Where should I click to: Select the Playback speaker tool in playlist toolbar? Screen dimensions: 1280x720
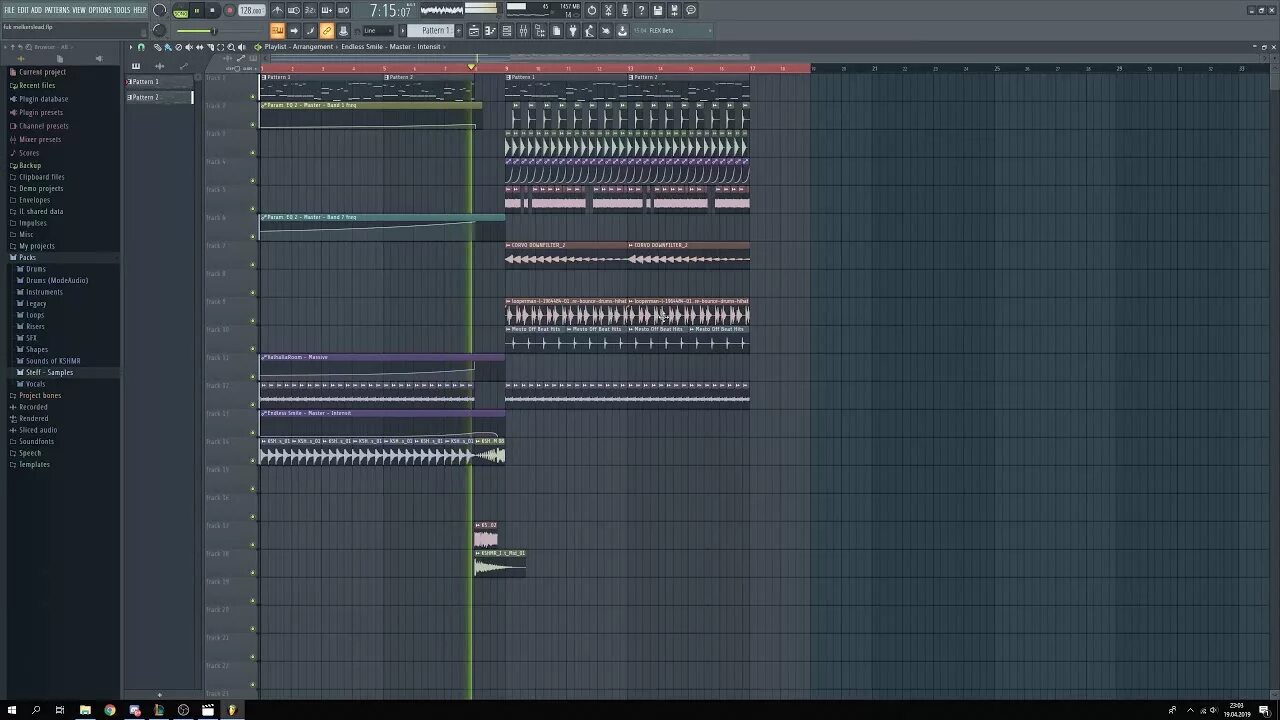[x=241, y=47]
